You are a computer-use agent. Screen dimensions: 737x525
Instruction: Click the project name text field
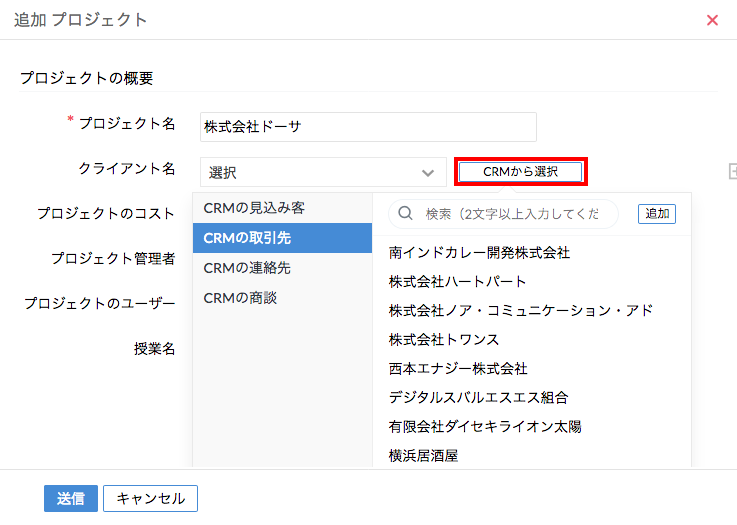[368, 127]
